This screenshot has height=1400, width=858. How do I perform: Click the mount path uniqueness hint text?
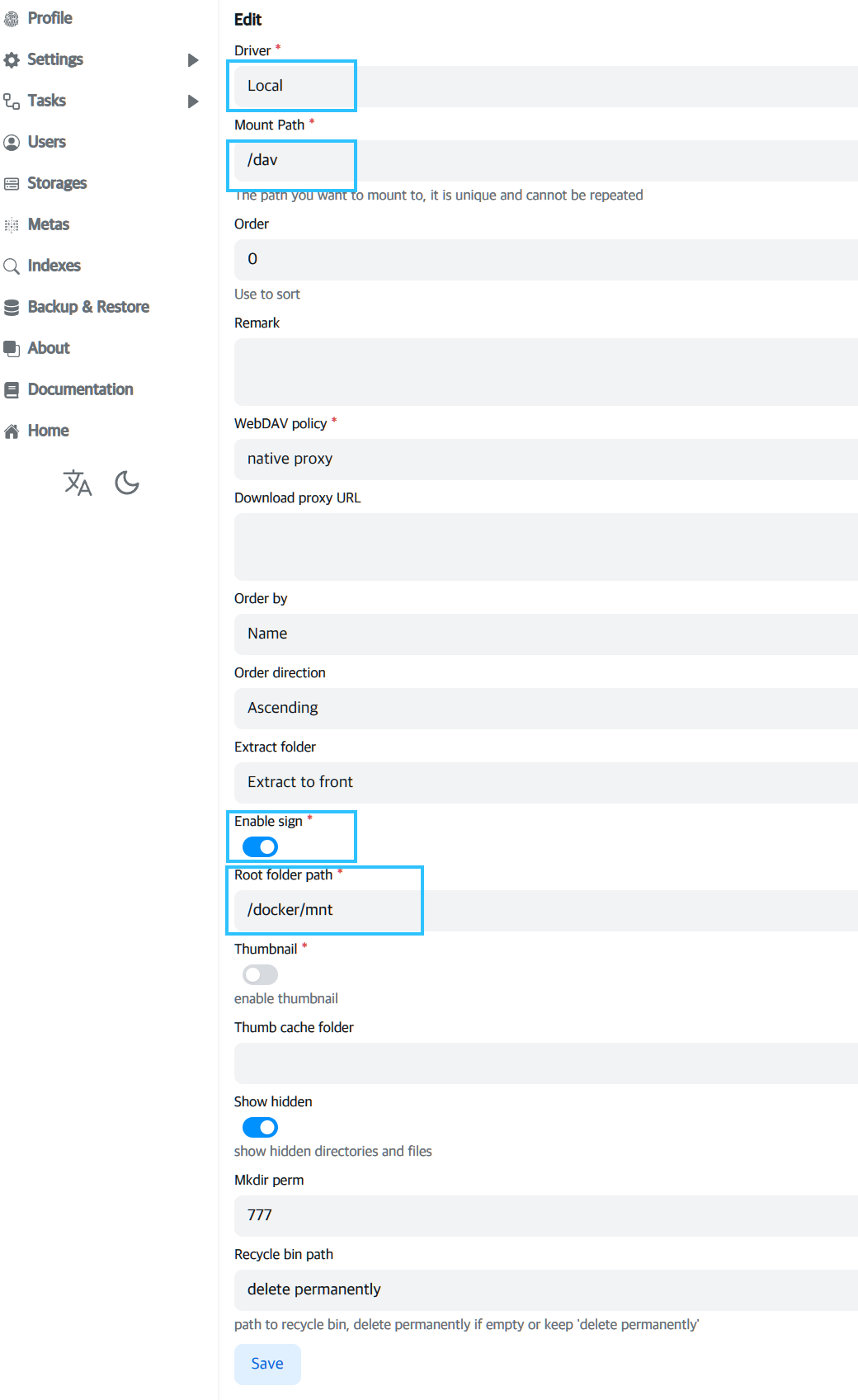point(439,196)
